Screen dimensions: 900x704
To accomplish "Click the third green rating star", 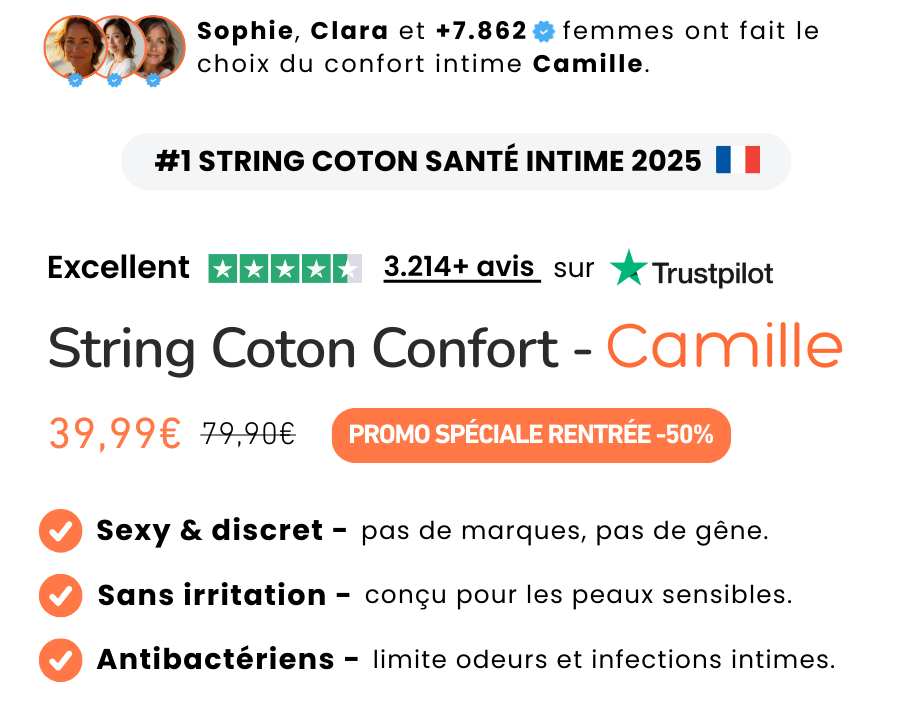I will (285, 269).
